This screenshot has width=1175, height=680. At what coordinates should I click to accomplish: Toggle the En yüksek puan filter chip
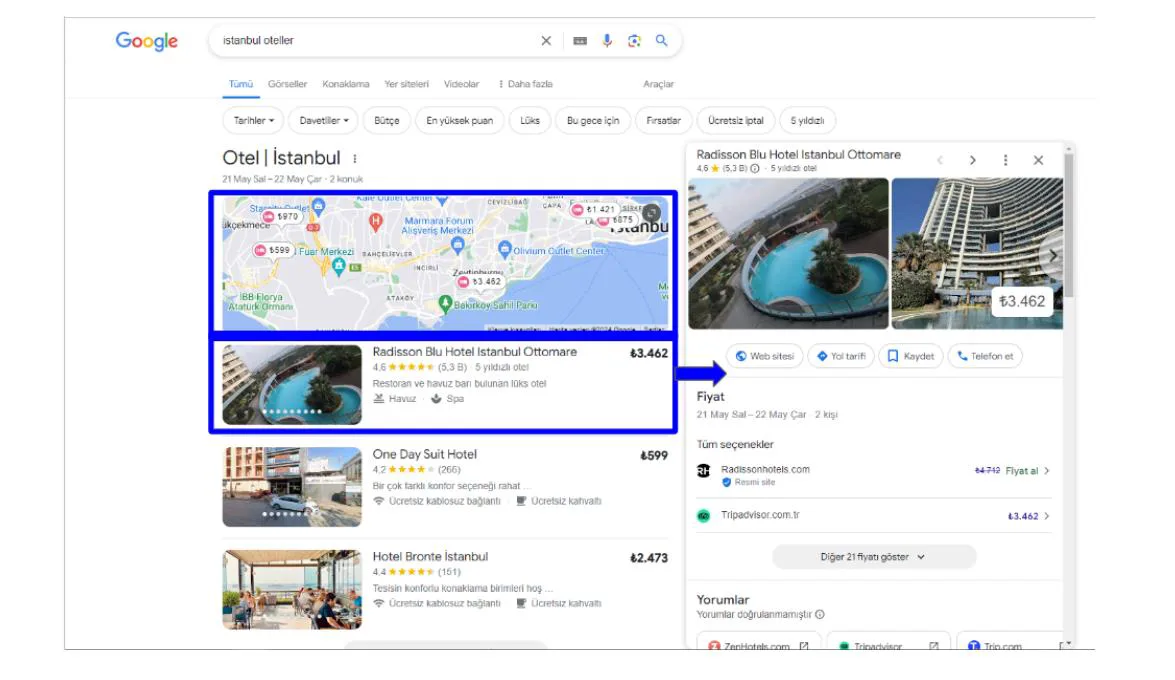point(459,121)
